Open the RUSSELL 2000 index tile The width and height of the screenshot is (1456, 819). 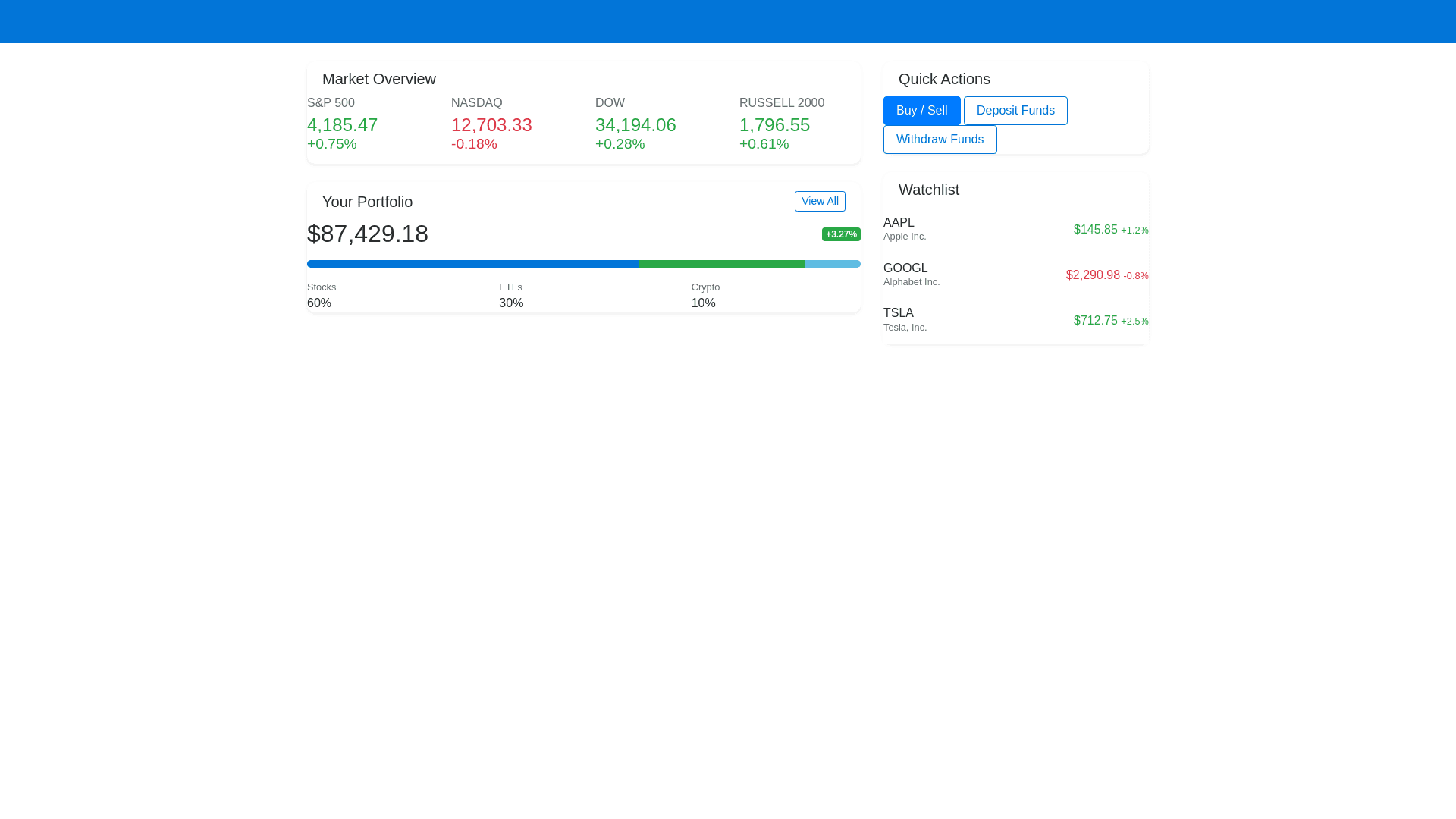coord(781,124)
